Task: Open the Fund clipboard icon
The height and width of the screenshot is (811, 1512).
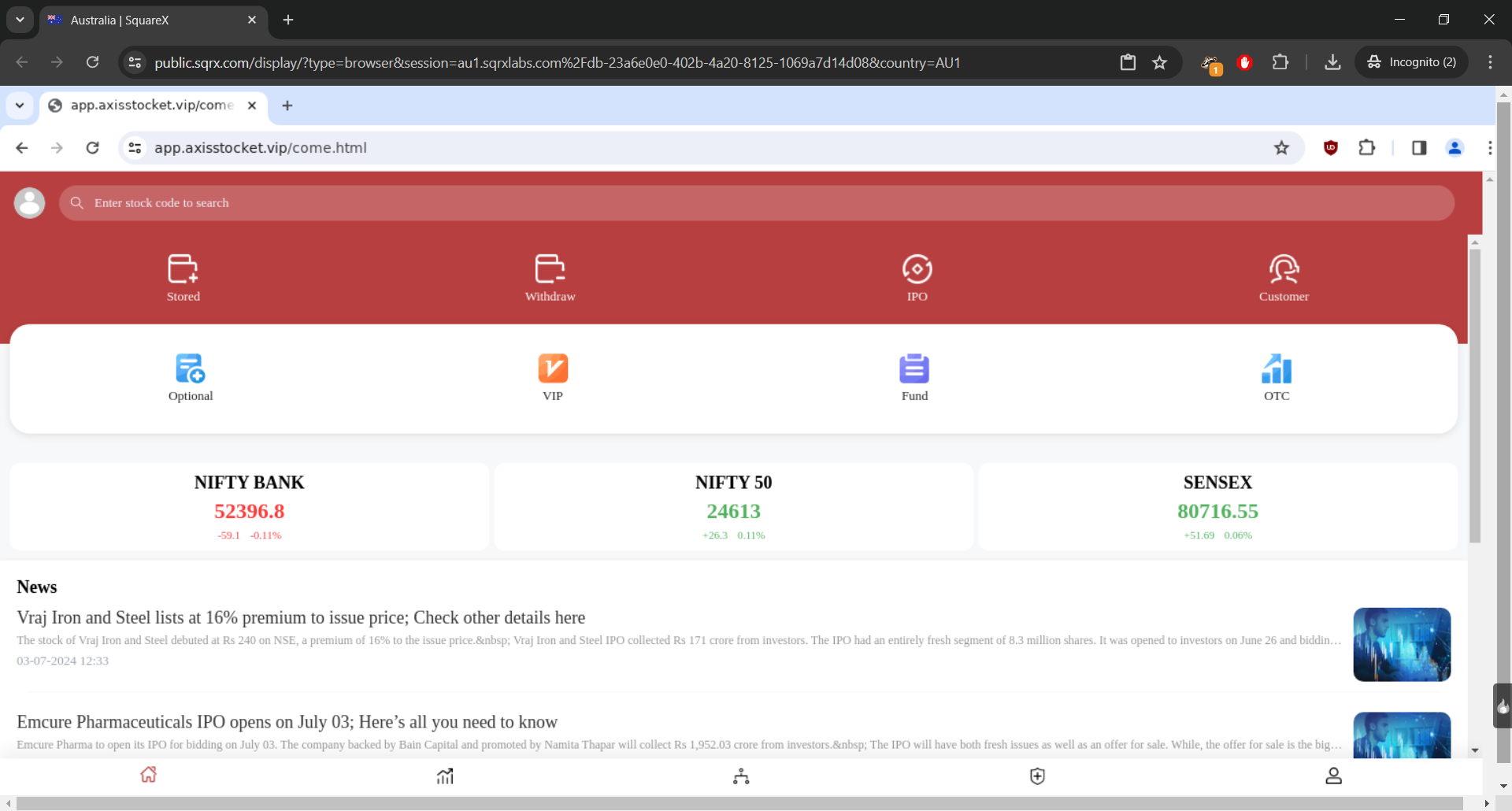Action: [x=914, y=368]
